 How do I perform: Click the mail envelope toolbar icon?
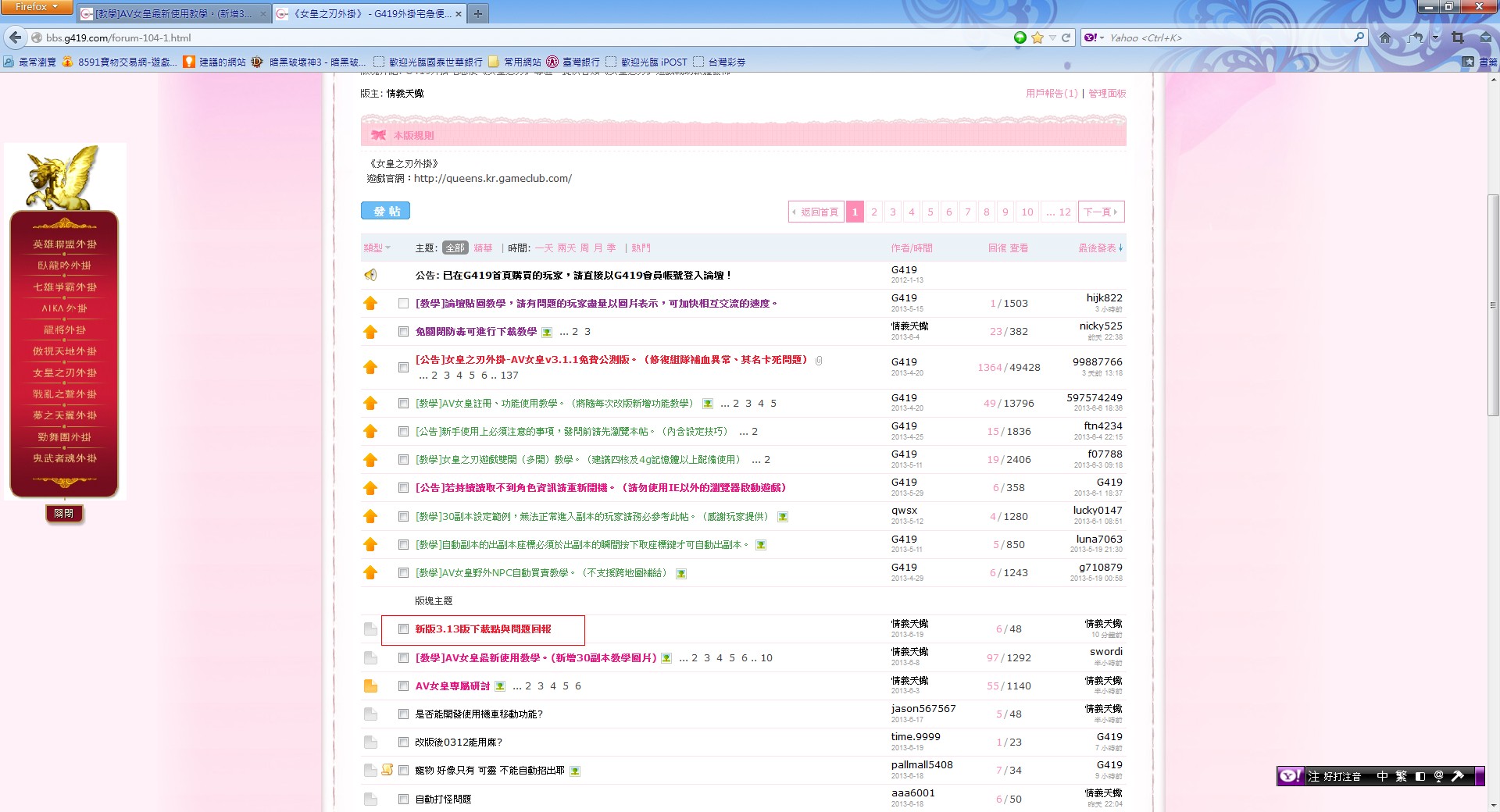point(1486,37)
